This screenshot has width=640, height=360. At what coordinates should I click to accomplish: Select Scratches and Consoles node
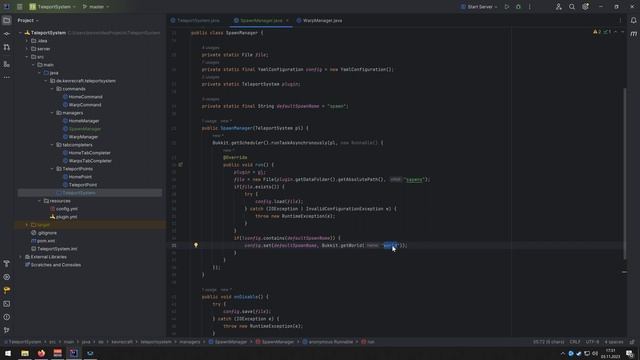tap(53, 265)
